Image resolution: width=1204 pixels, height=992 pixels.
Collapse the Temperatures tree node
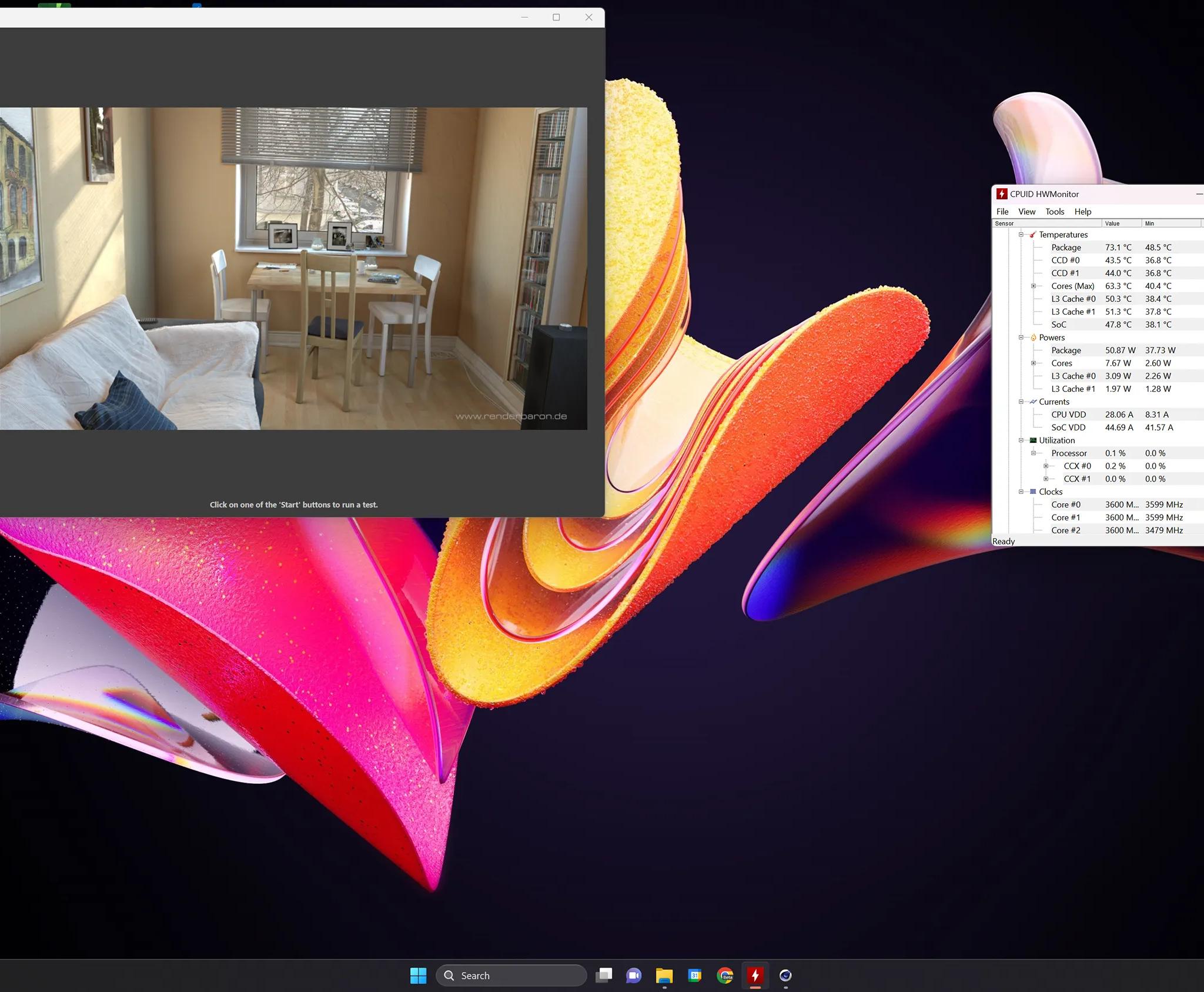[1021, 235]
